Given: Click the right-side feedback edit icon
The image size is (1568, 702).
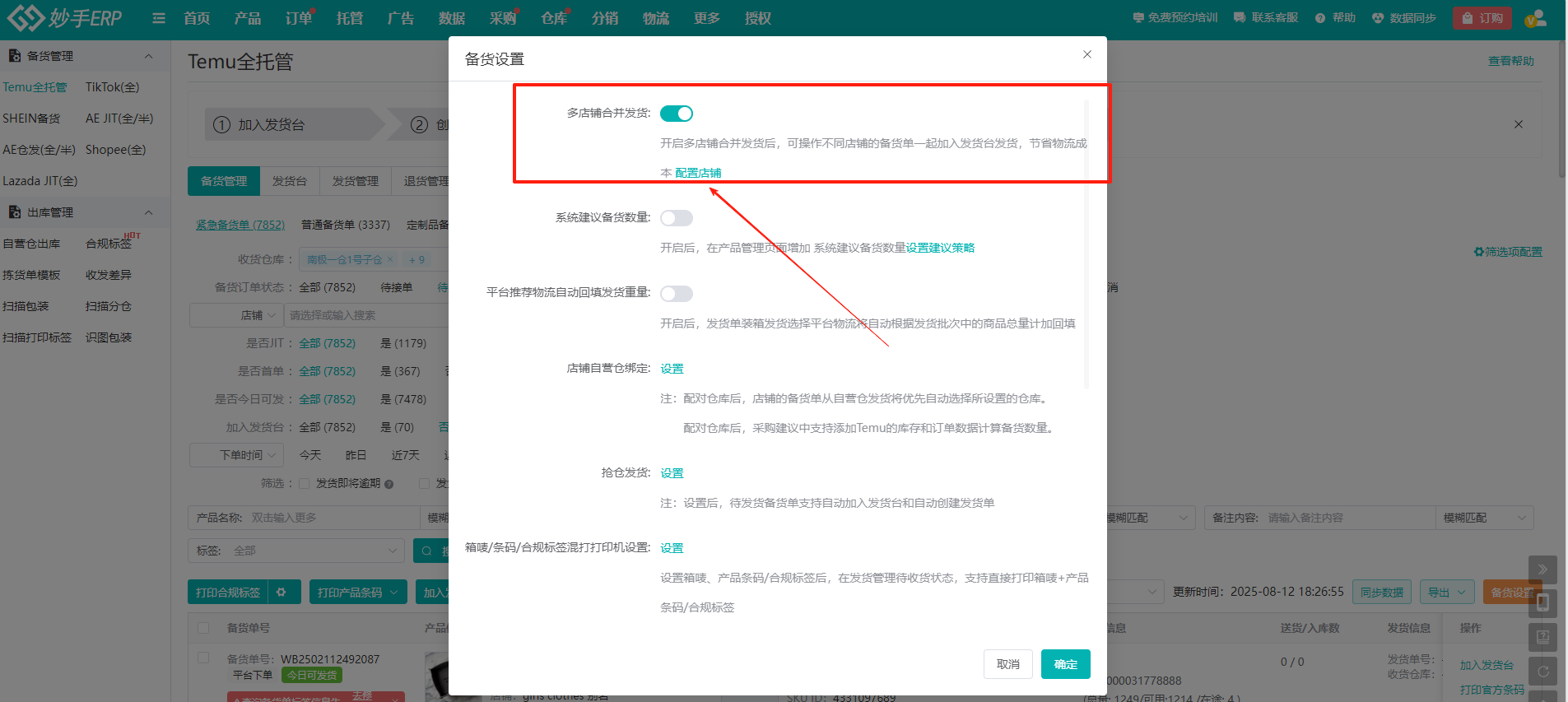Looking at the screenshot, I should 1542,637.
